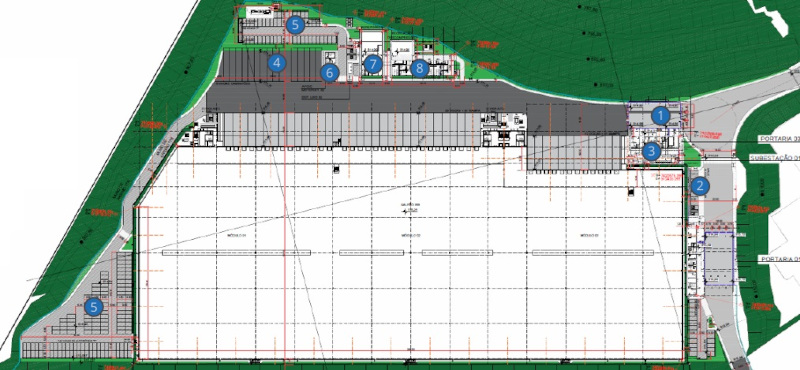Select blue marker number 2
Screen dimensions: 800x370
(700, 186)
